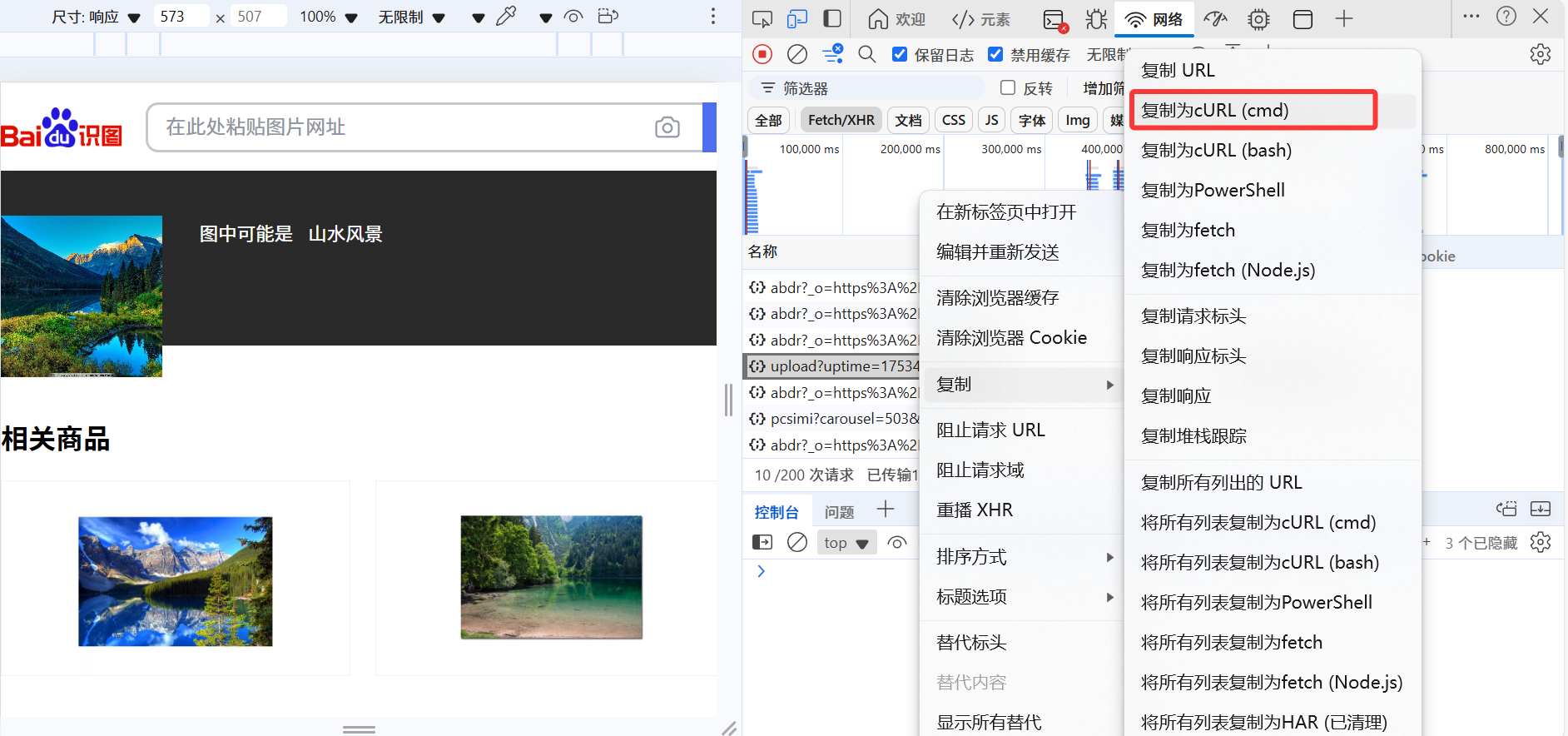
Task: Click the uploaded landscape thumbnail
Action: tap(82, 296)
